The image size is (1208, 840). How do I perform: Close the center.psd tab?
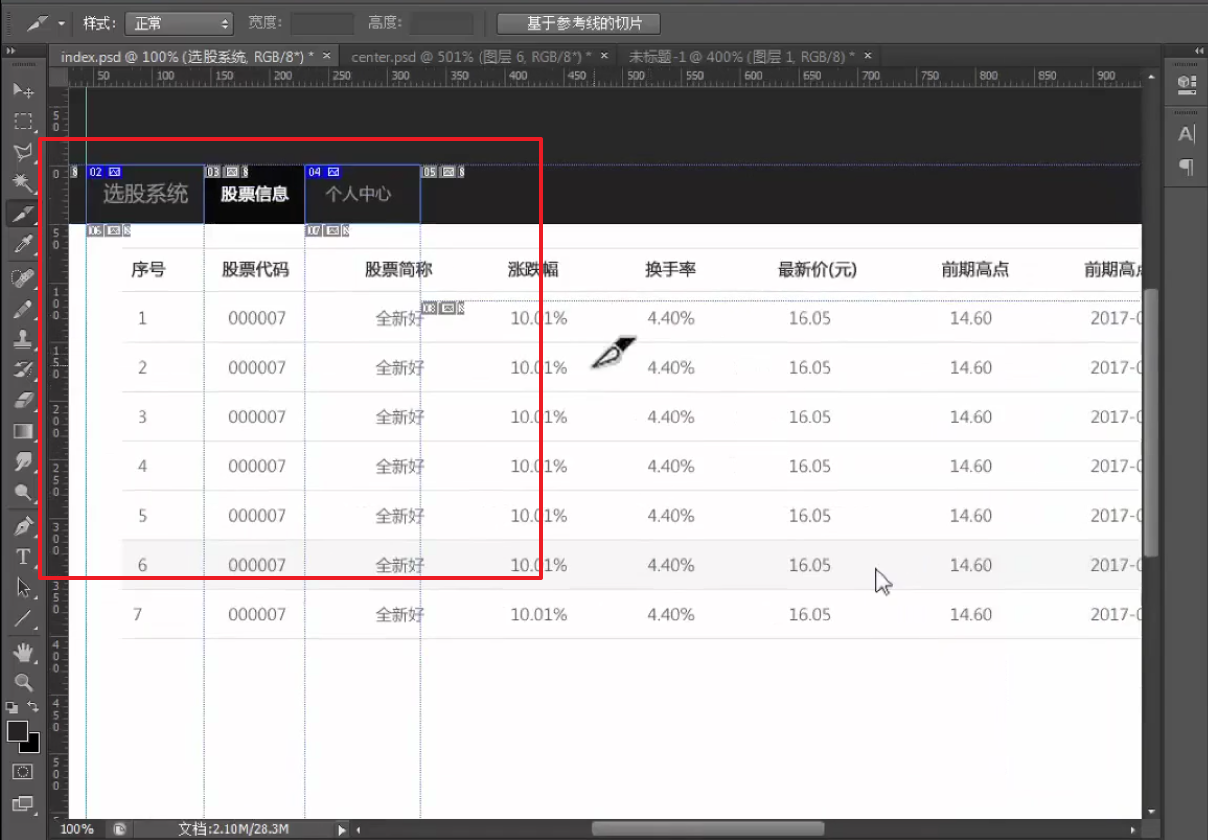(602, 56)
